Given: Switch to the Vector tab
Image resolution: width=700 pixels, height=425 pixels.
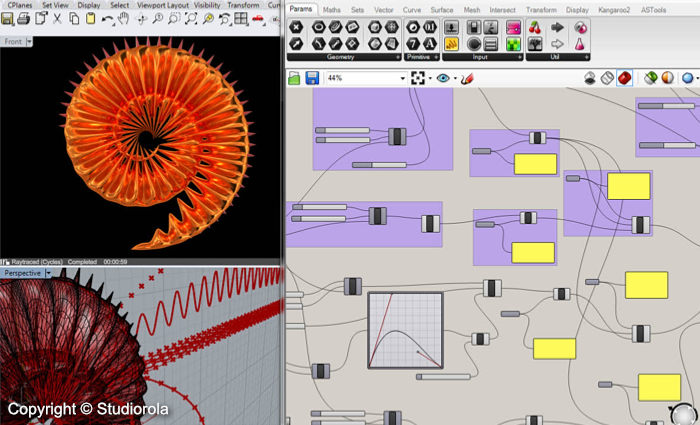Looking at the screenshot, I should click(384, 9).
